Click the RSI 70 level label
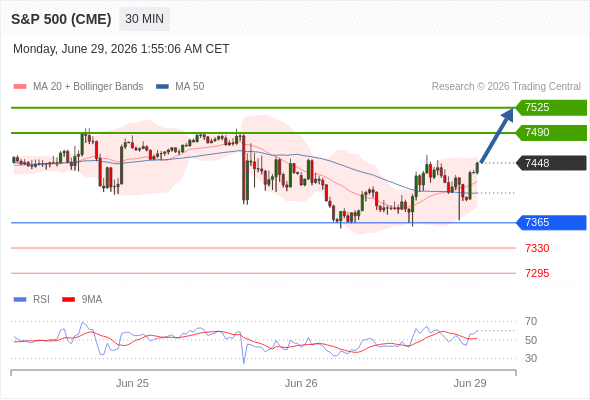Screen dimensions: 590x400 tap(531, 321)
